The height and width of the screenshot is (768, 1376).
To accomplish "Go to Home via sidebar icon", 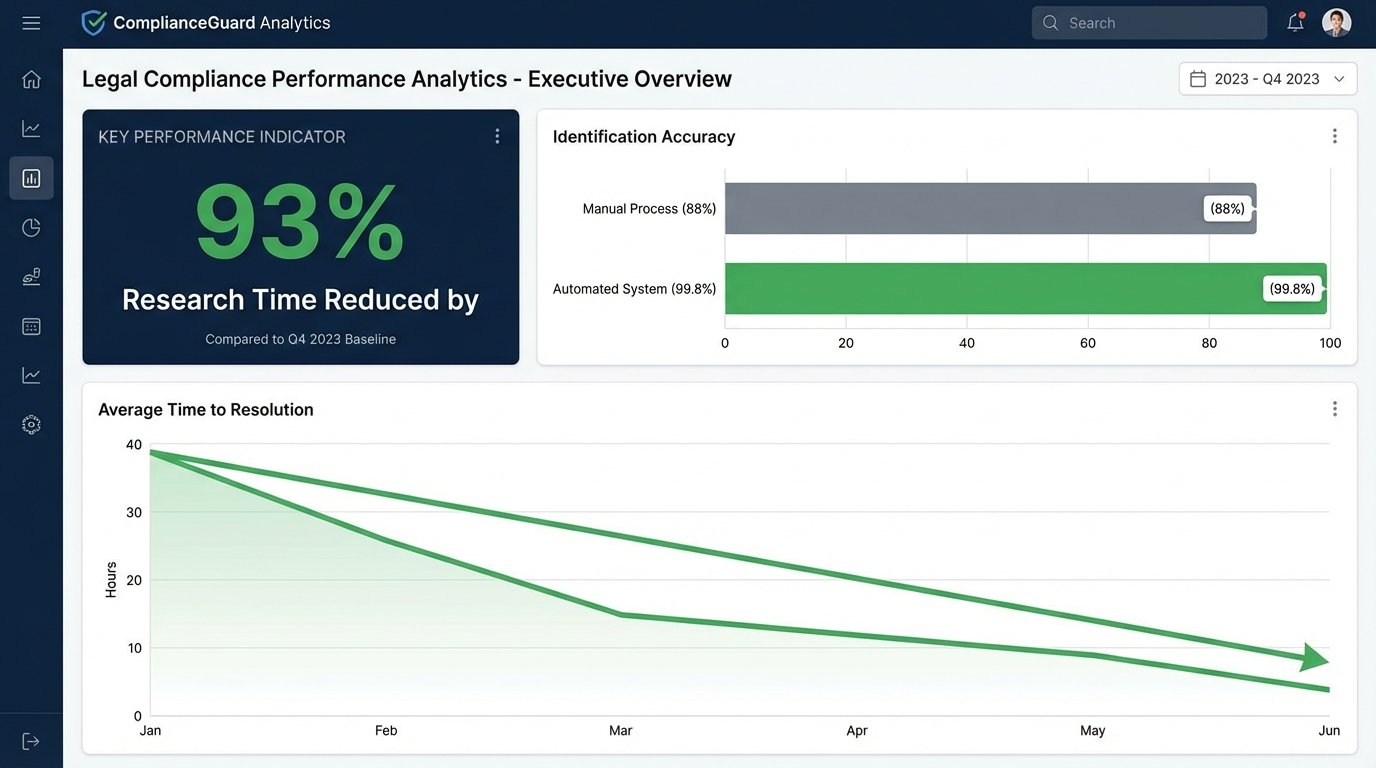I will pos(31,79).
